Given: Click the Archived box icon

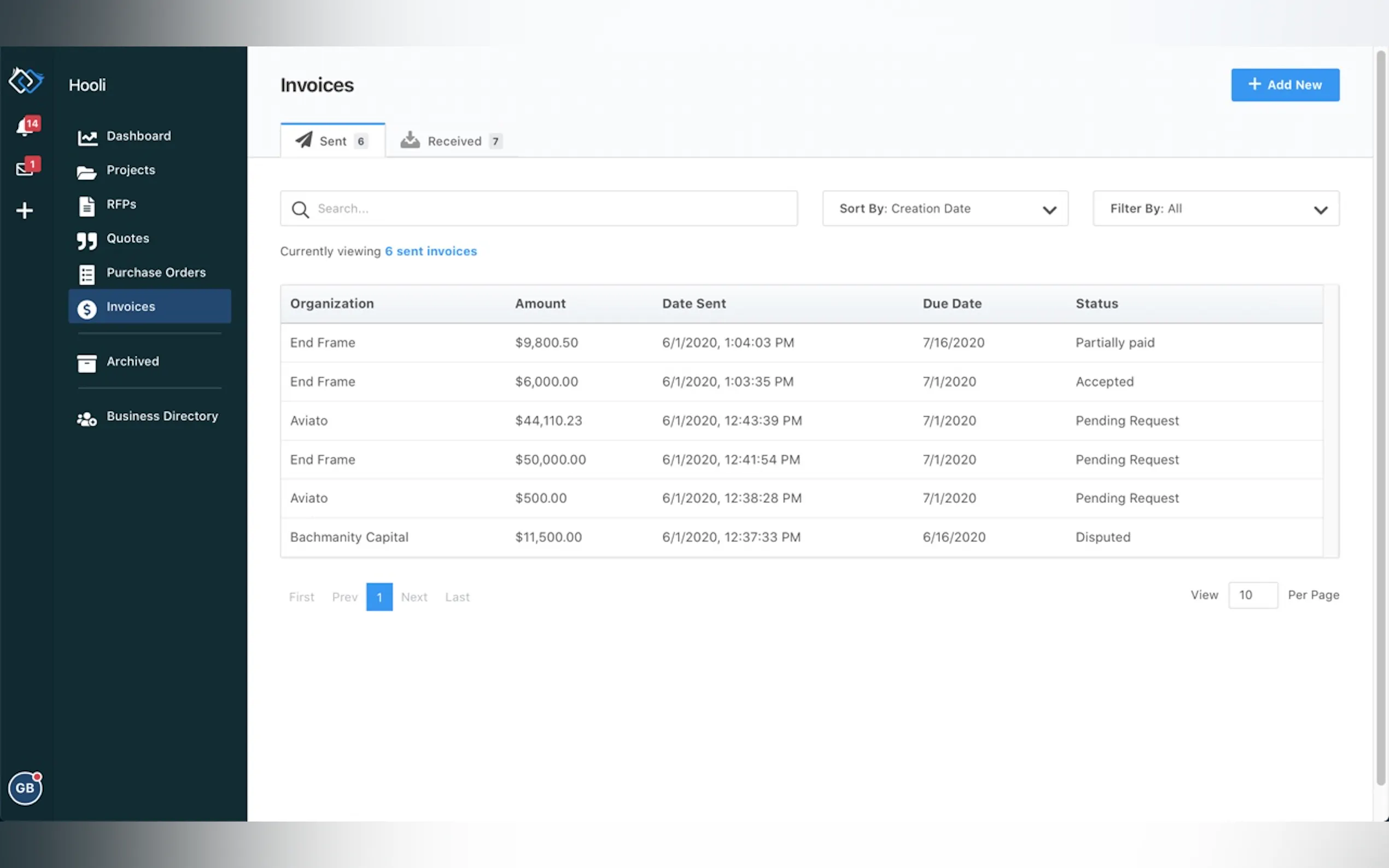Looking at the screenshot, I should point(87,363).
